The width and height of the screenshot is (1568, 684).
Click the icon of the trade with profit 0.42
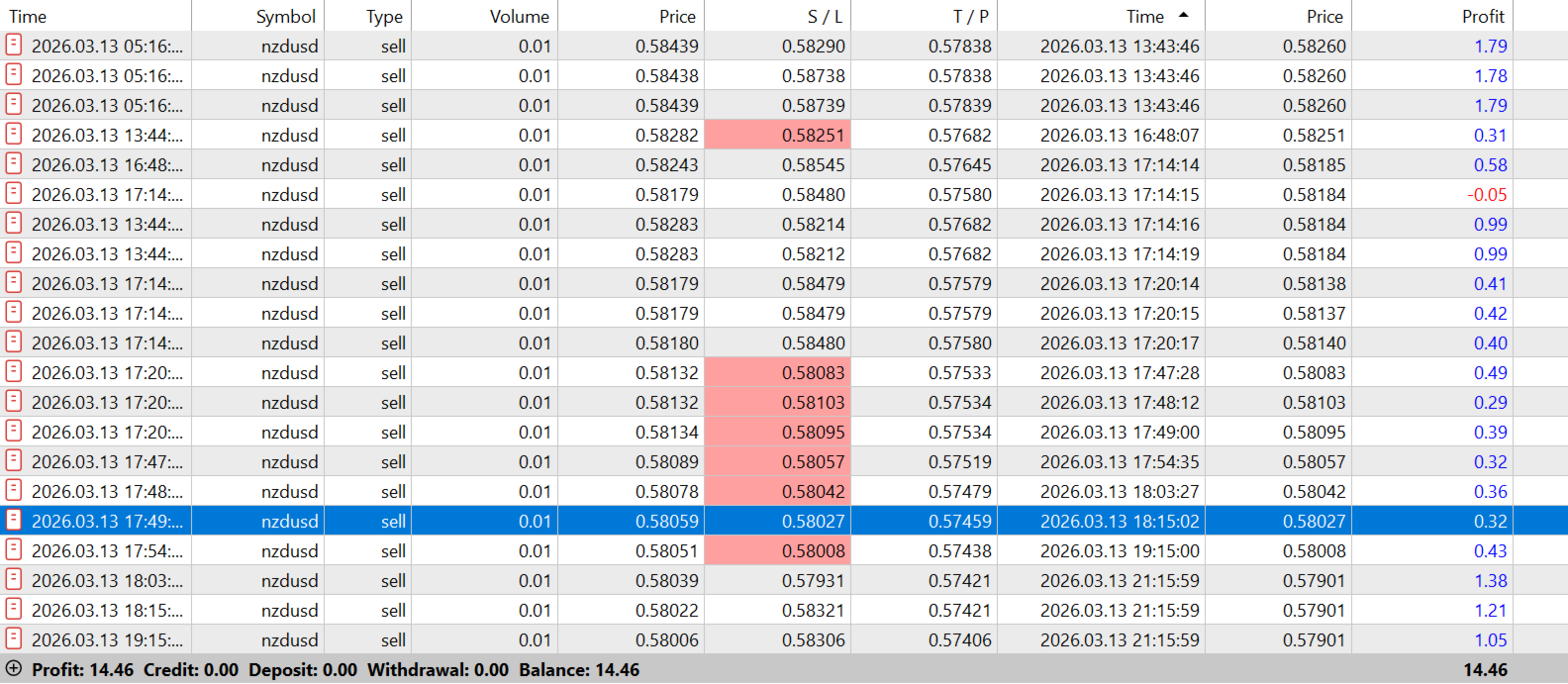14,312
